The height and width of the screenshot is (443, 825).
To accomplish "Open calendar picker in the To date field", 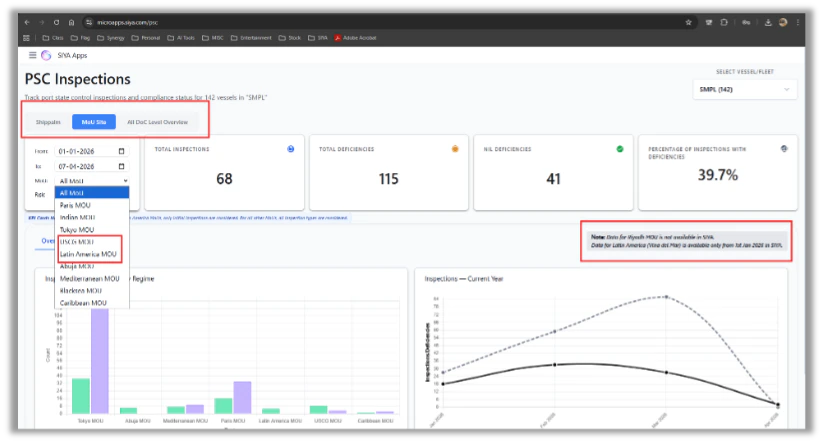I will (122, 166).
